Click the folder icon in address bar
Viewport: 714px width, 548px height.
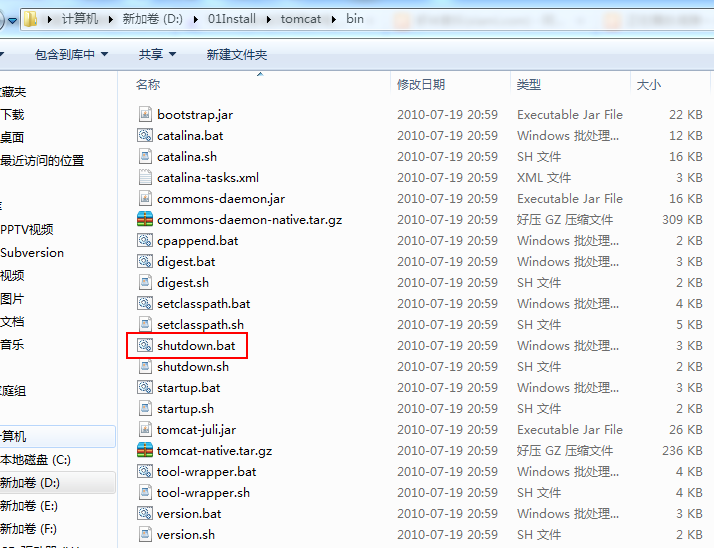(x=31, y=19)
